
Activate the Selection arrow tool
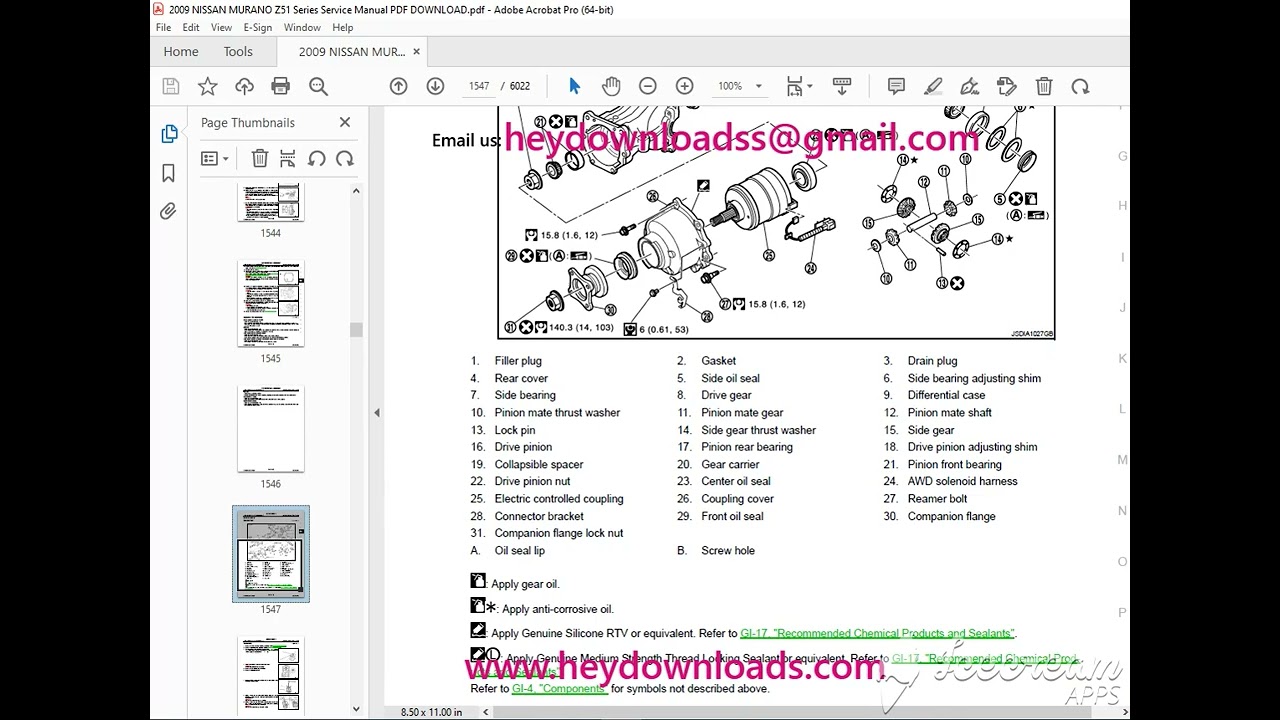(x=574, y=87)
